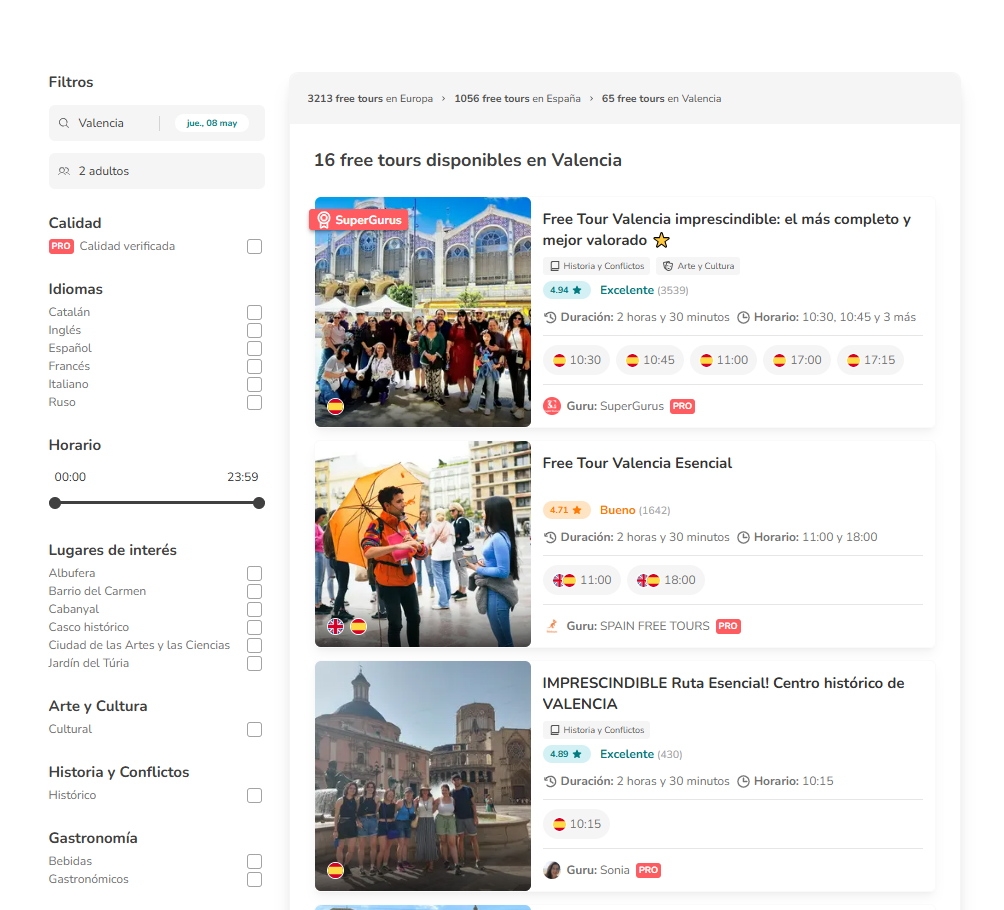Pick the 17:00 time slot
Image resolution: width=1004 pixels, height=910 pixels.
(797, 360)
